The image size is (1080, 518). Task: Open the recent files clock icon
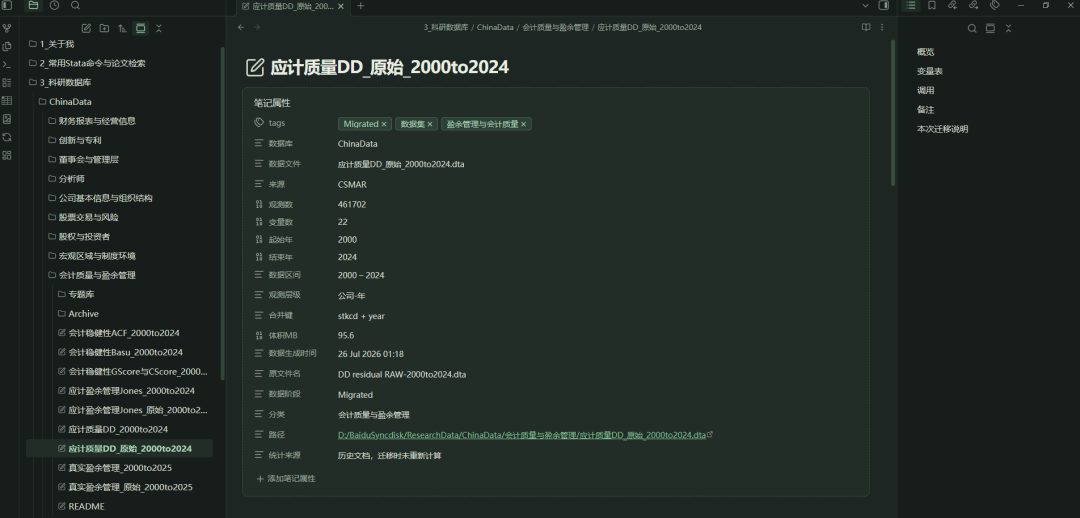click(x=54, y=6)
